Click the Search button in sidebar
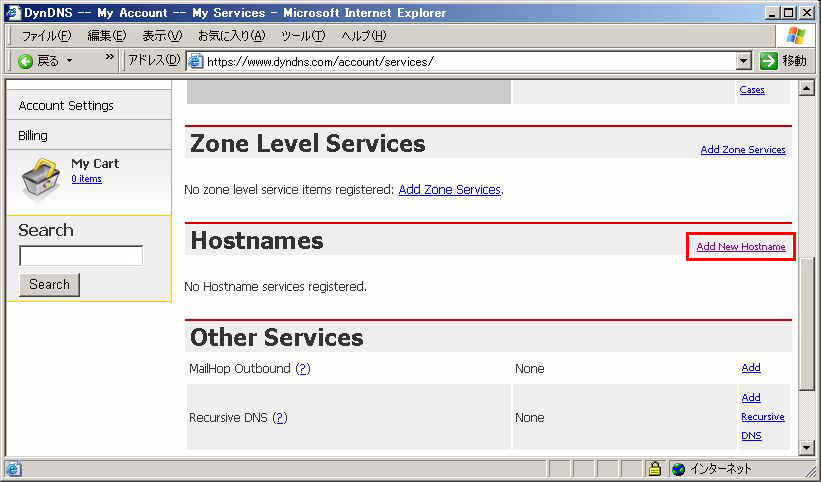 coord(49,285)
